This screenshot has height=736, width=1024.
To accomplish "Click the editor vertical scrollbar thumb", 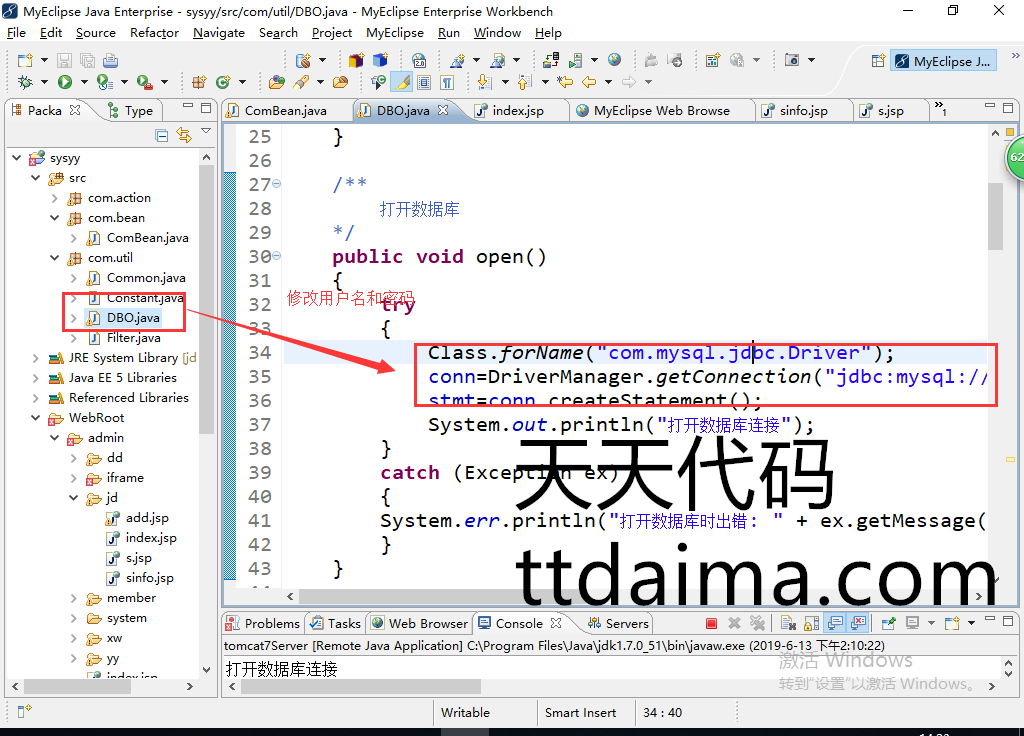I will click(x=995, y=215).
